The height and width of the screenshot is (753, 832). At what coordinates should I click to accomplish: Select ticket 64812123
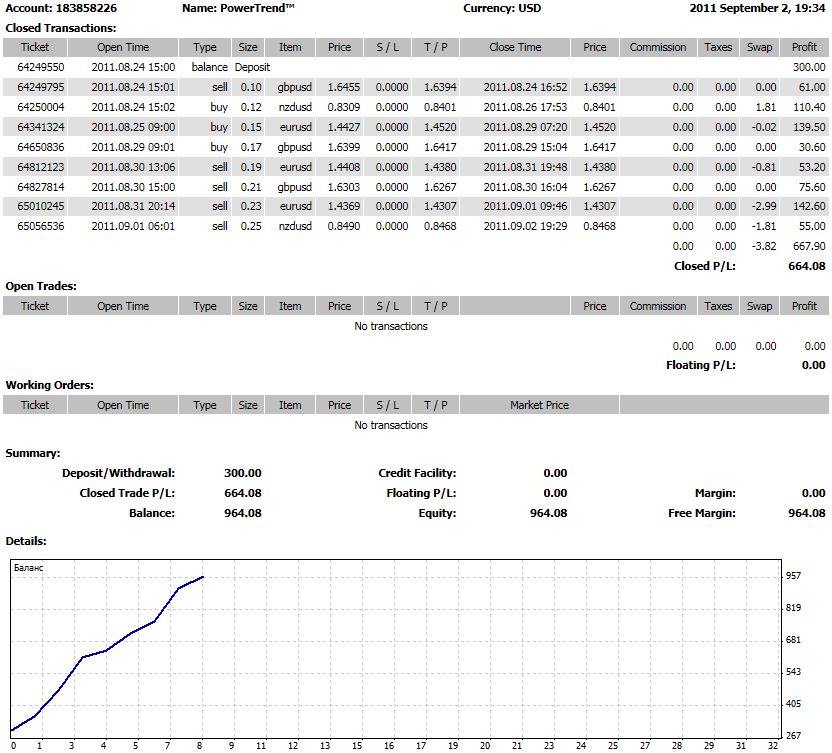(x=41, y=167)
